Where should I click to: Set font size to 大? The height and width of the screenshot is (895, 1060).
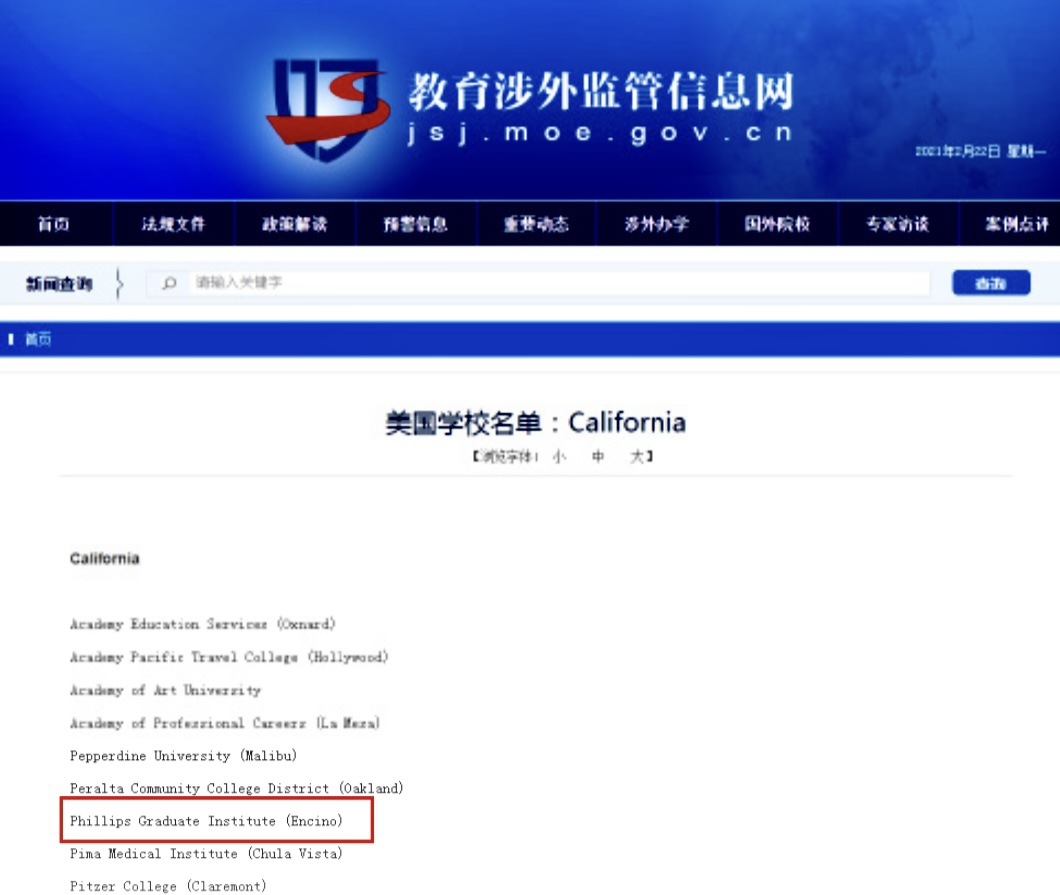pyautogui.click(x=637, y=457)
